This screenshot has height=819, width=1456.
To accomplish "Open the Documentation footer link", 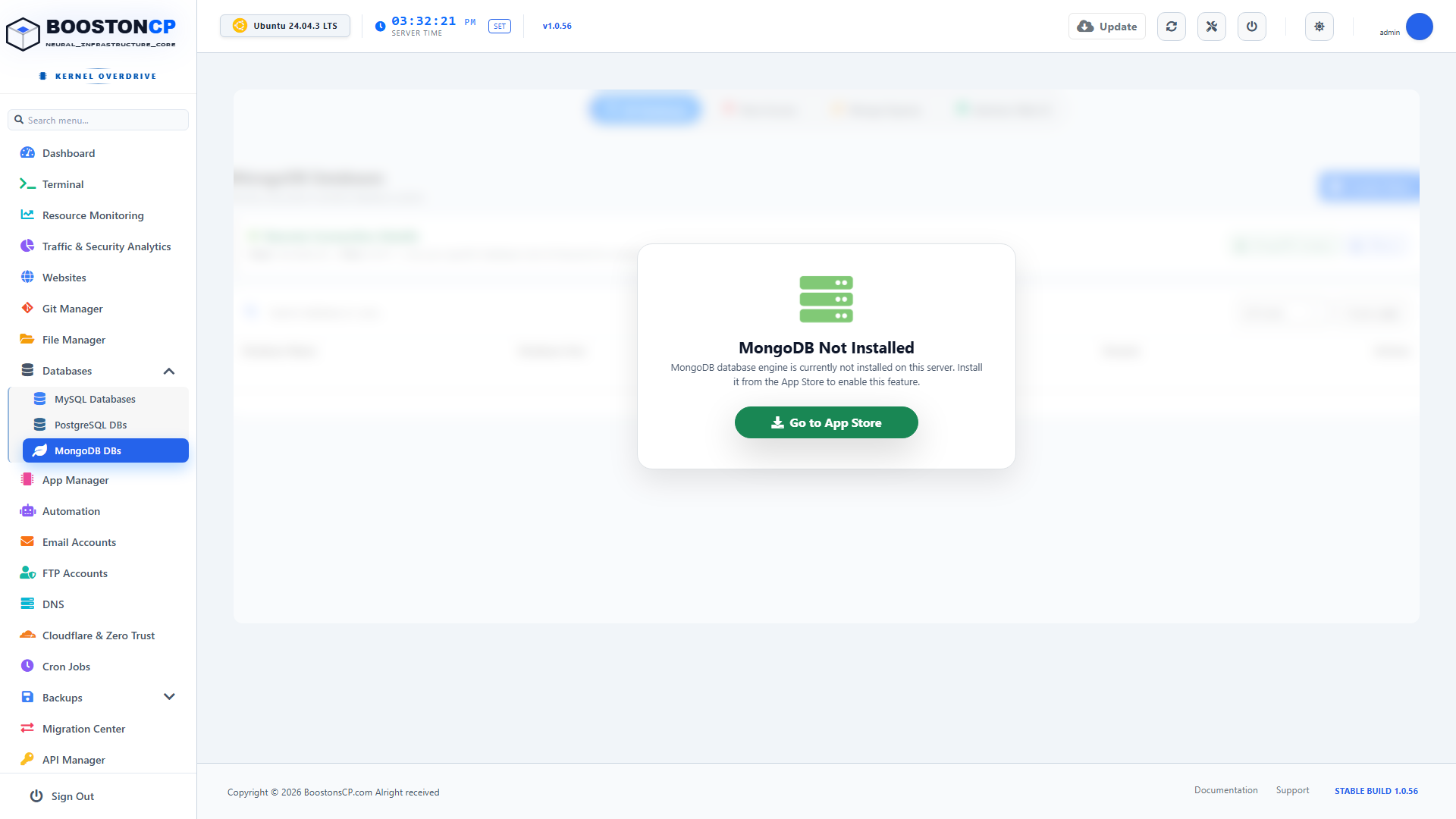I will pyautogui.click(x=1226, y=790).
